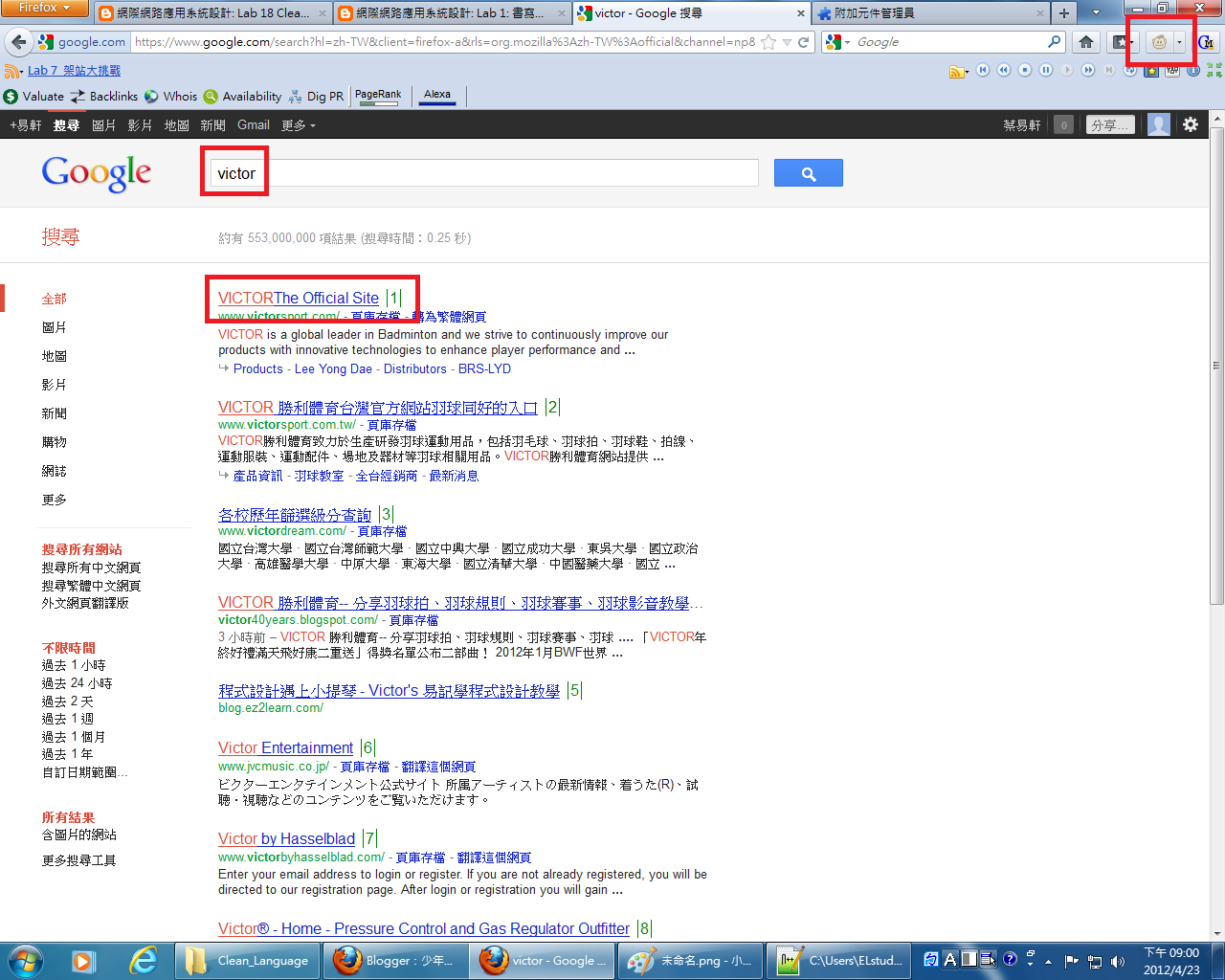Click the green fullscreen arrows icon
1225x980 pixels.
point(1214,70)
